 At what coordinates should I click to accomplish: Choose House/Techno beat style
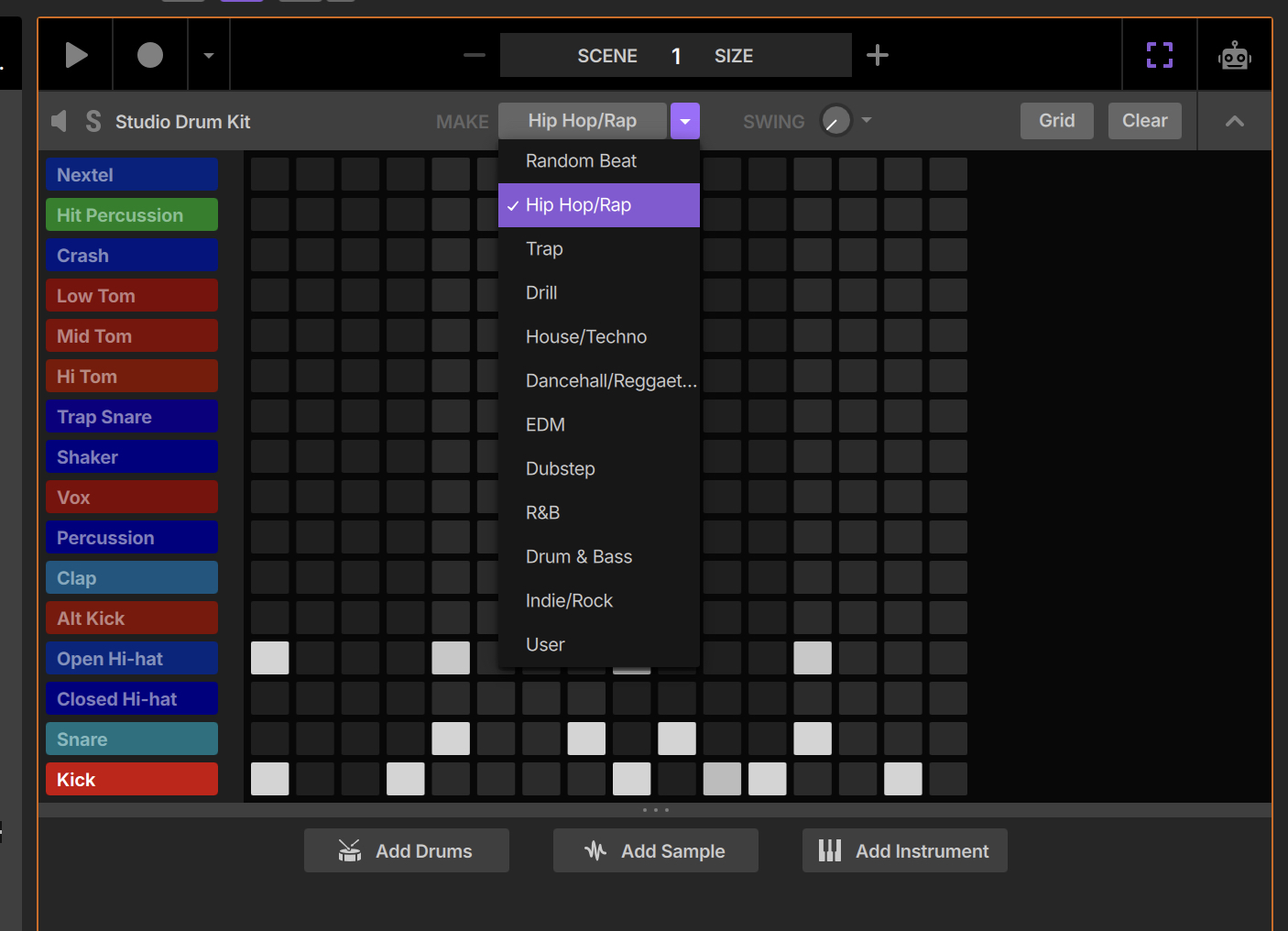(x=586, y=337)
